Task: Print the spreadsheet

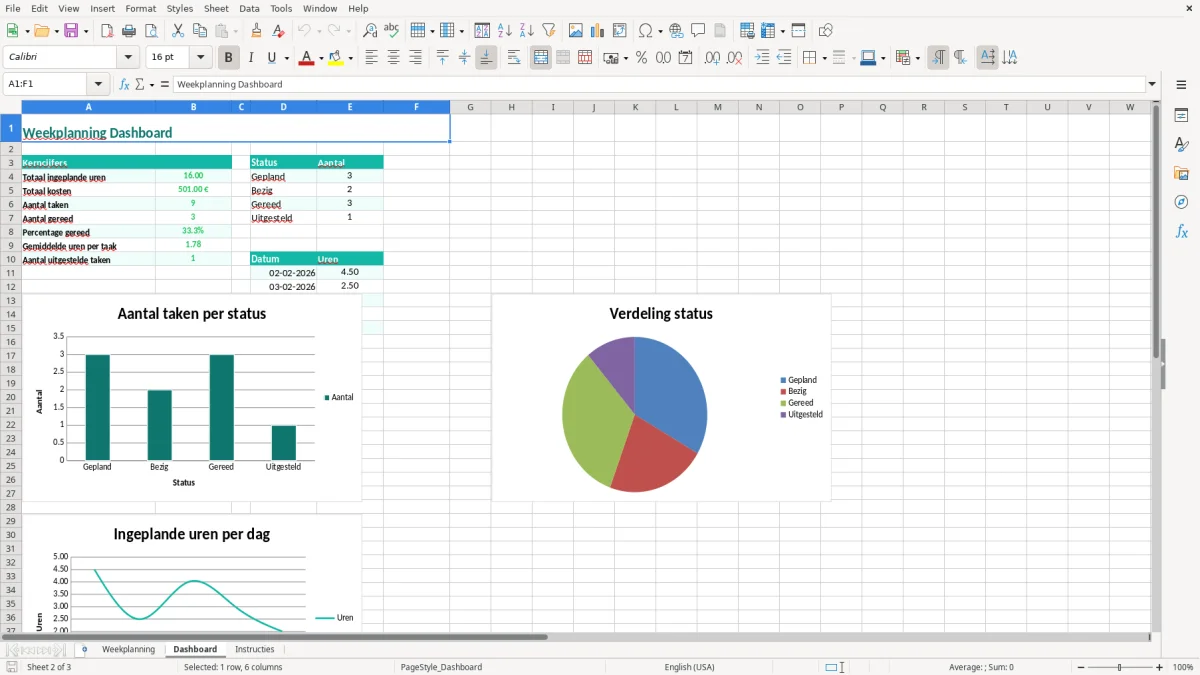Action: click(129, 31)
